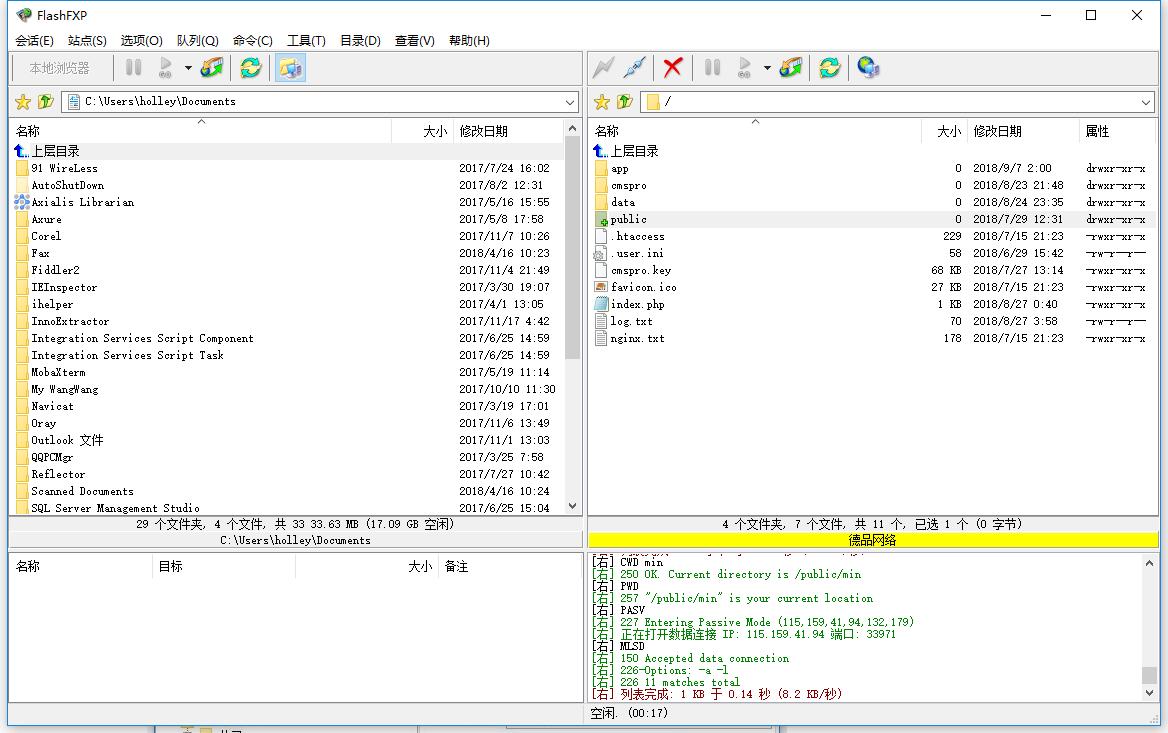The width and height of the screenshot is (1168, 733).
Task: Expand the local path C:\Users\holley\Documents dropdown
Action: click(x=570, y=102)
